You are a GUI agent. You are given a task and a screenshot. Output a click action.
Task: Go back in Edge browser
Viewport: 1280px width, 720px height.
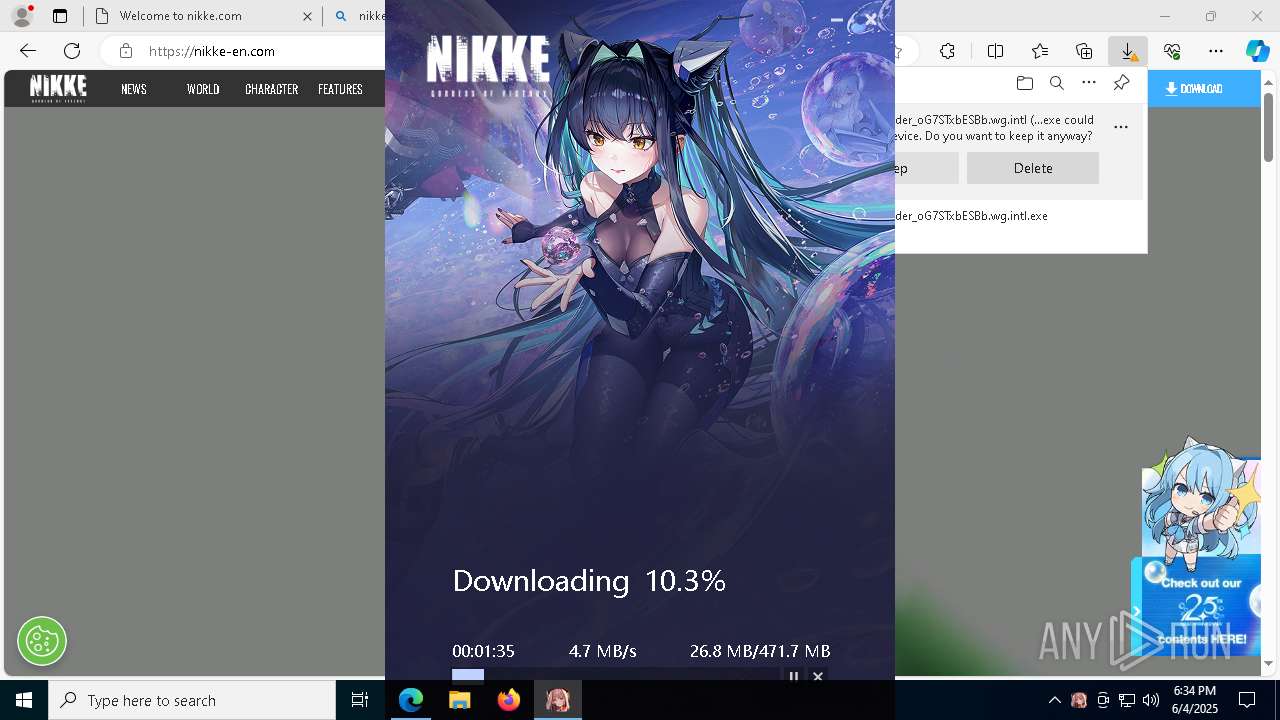click(28, 51)
